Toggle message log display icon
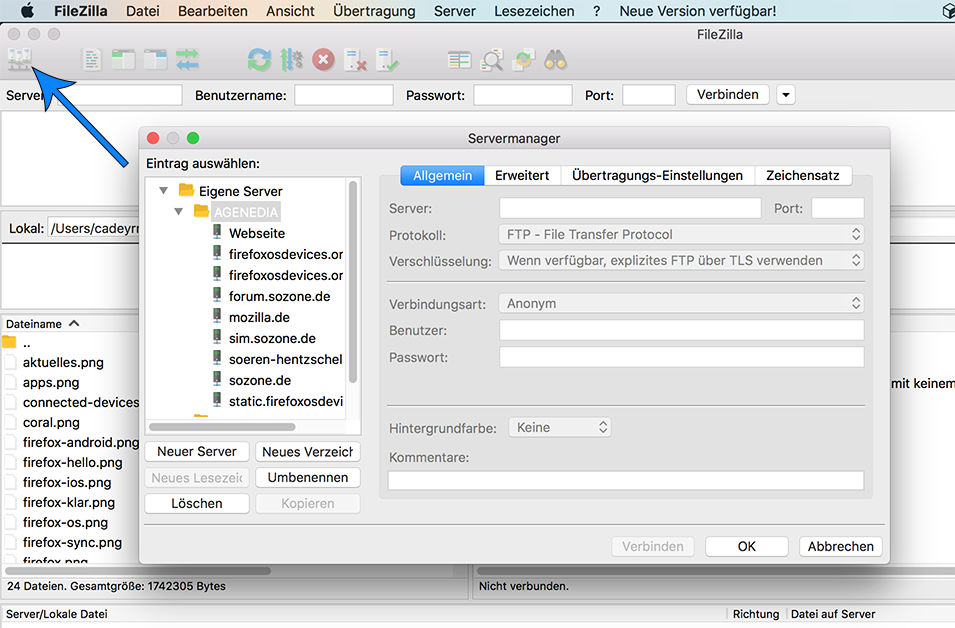 (x=92, y=60)
